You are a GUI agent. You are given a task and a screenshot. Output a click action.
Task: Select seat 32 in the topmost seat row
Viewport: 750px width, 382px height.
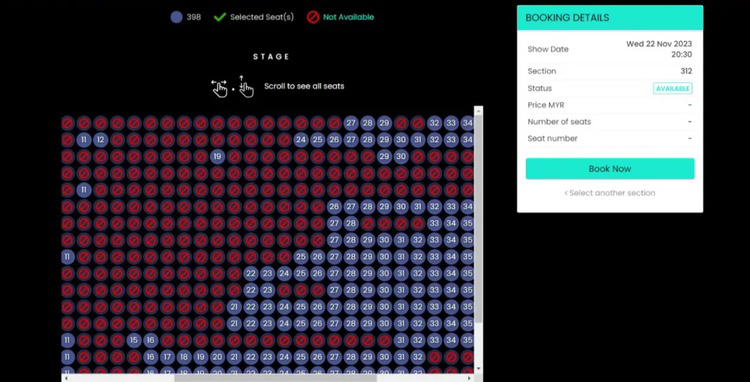click(434, 123)
